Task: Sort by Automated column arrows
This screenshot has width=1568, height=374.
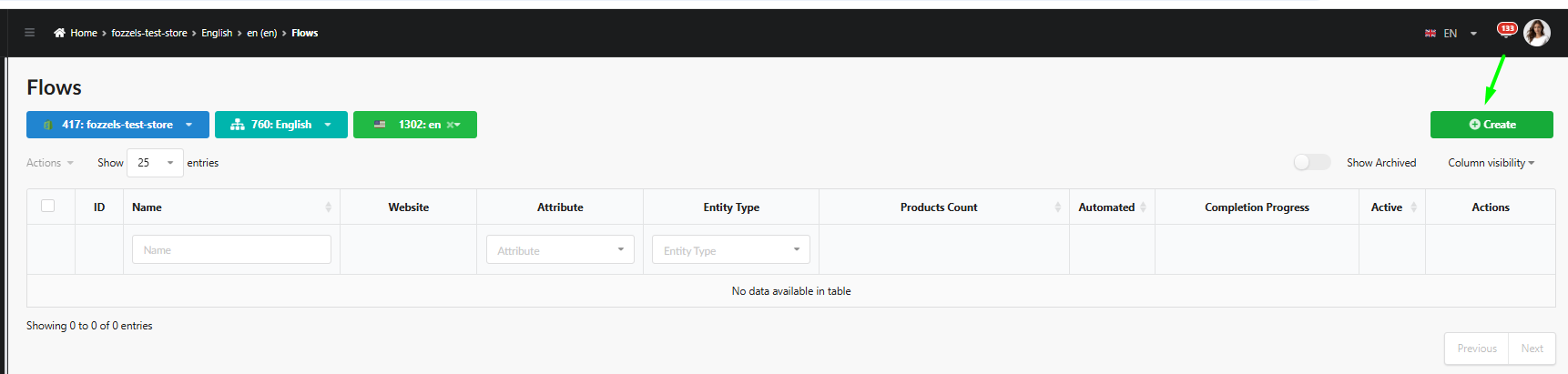Action: [x=1143, y=207]
